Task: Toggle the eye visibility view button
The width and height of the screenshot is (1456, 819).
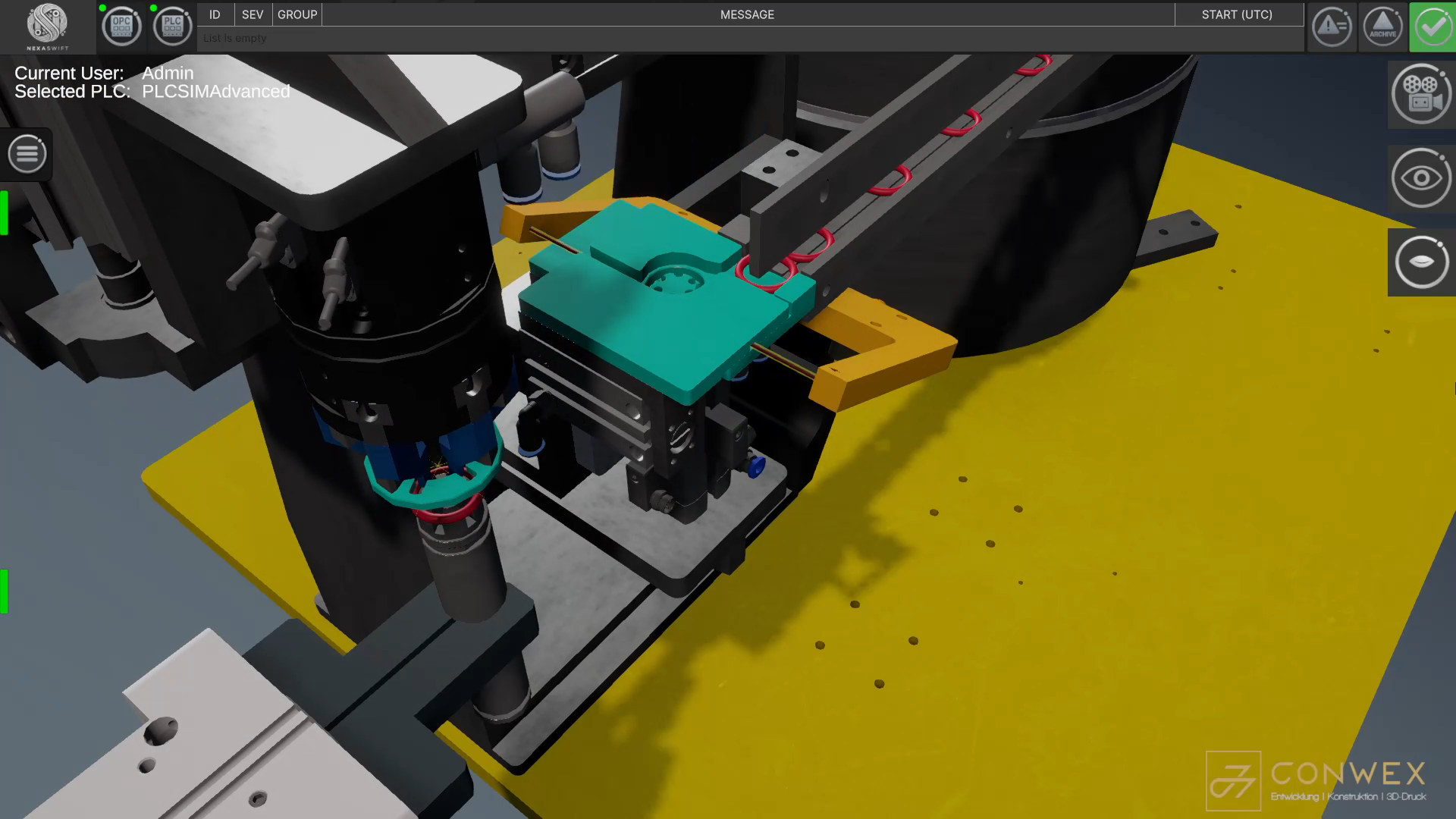Action: [1421, 178]
